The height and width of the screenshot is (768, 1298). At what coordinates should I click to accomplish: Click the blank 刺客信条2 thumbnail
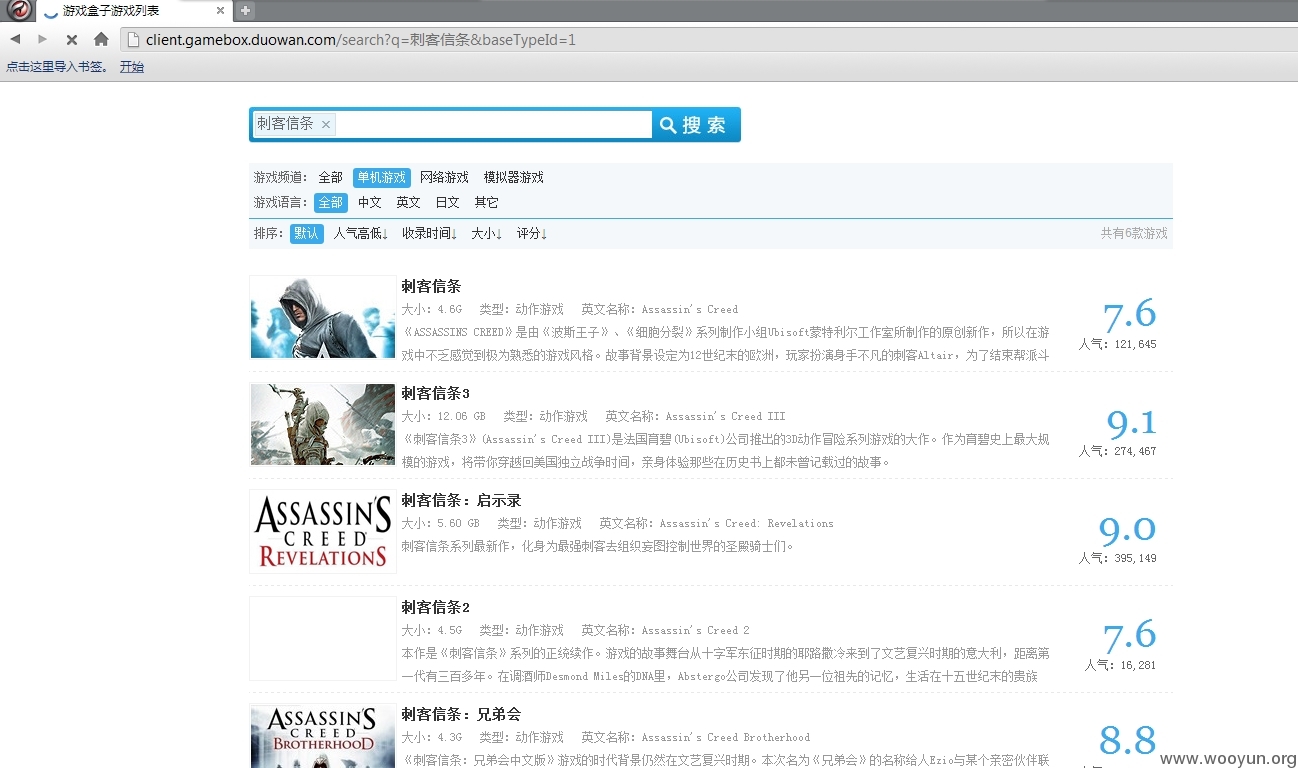(x=322, y=638)
